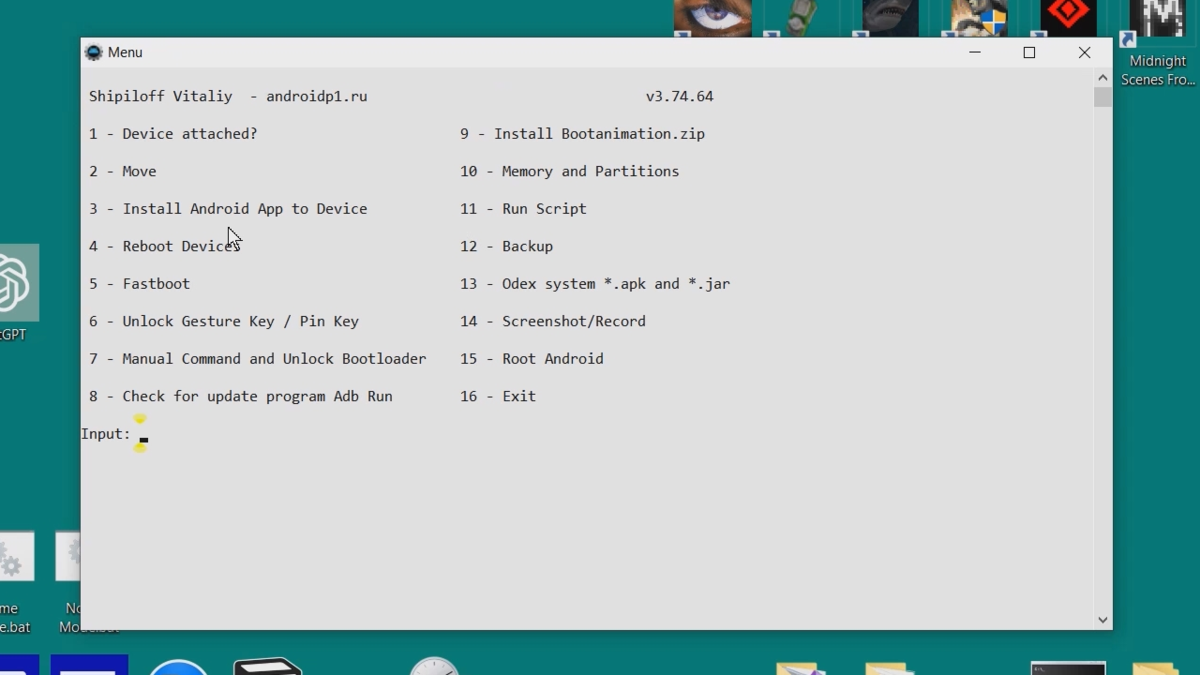Click the vertical scrollbar thumb
1200x675 pixels.
point(1103,97)
